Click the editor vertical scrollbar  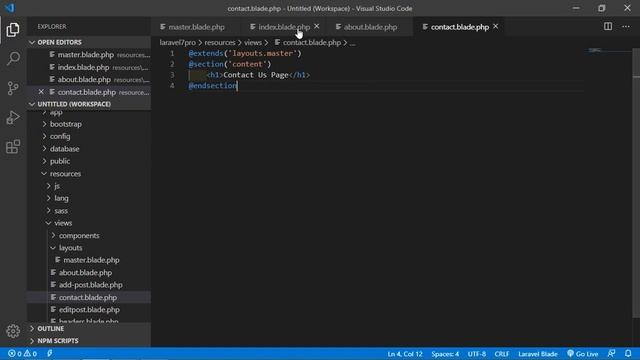(636, 182)
